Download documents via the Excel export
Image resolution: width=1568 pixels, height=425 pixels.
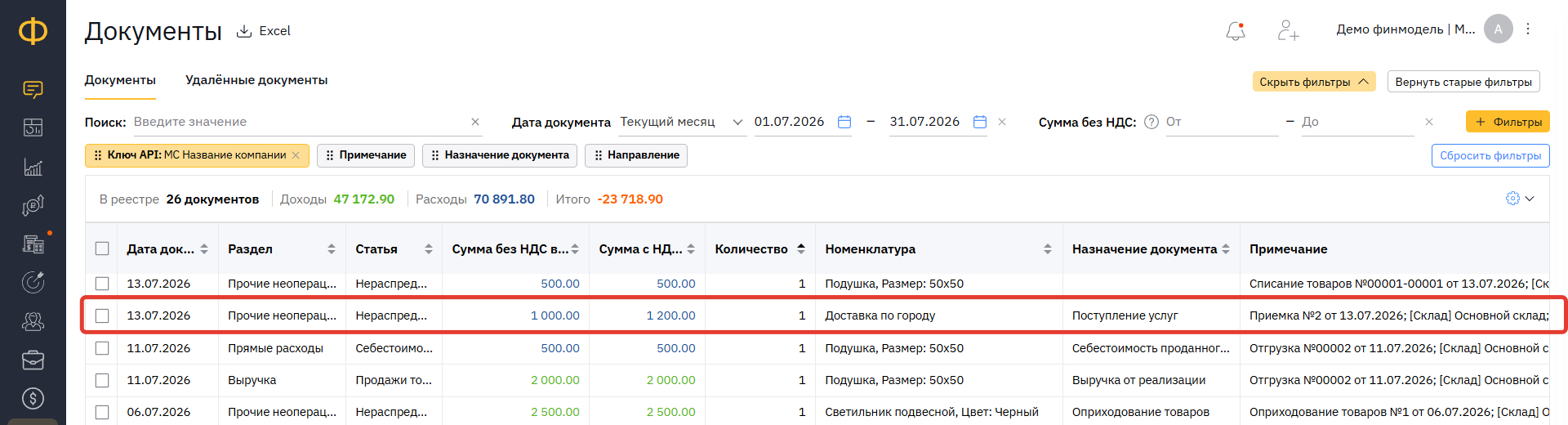(x=263, y=31)
